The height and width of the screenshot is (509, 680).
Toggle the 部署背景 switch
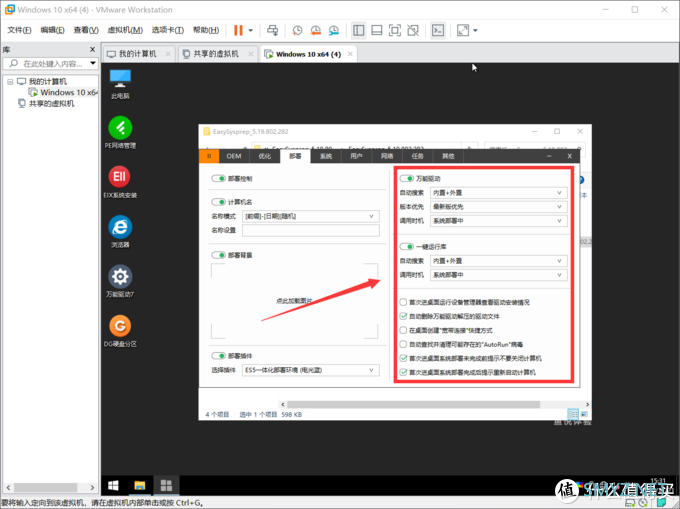(219, 255)
